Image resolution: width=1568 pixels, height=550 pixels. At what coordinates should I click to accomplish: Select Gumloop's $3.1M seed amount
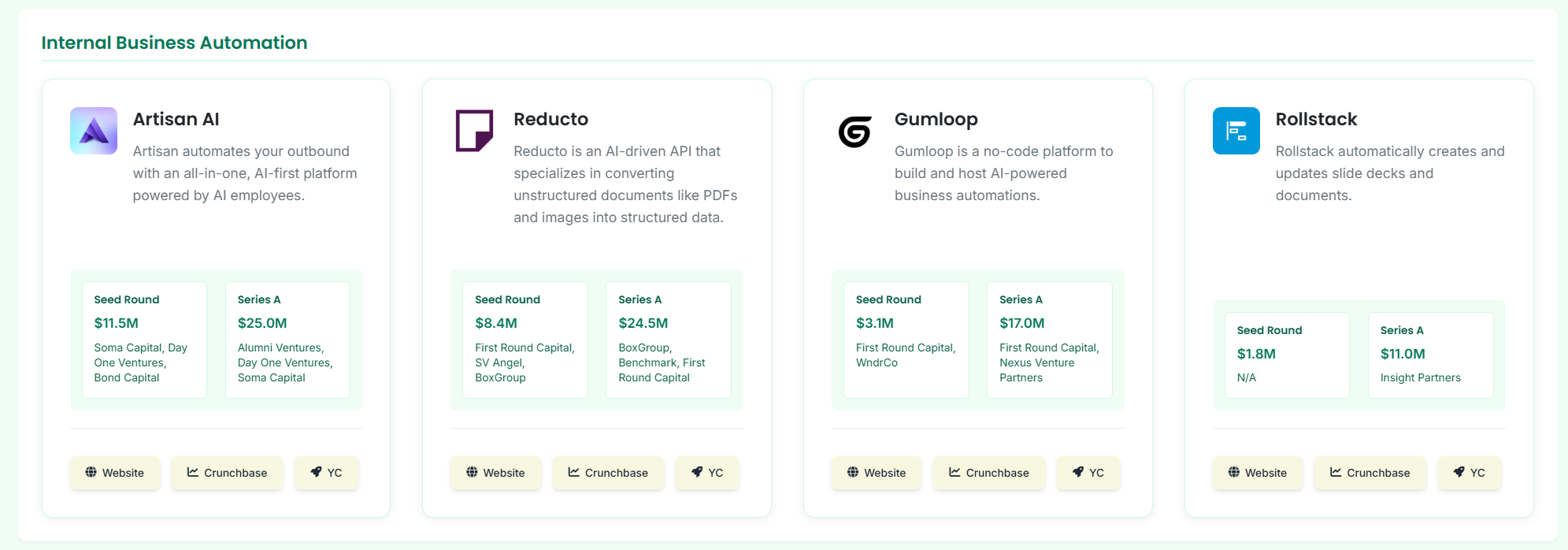click(x=874, y=323)
